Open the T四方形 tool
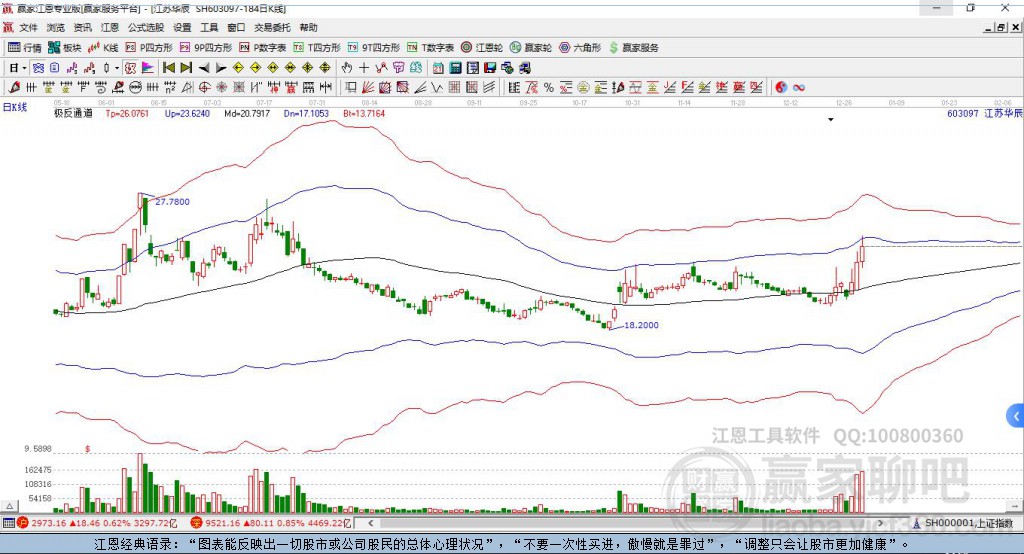The height and width of the screenshot is (554, 1024). [317, 48]
